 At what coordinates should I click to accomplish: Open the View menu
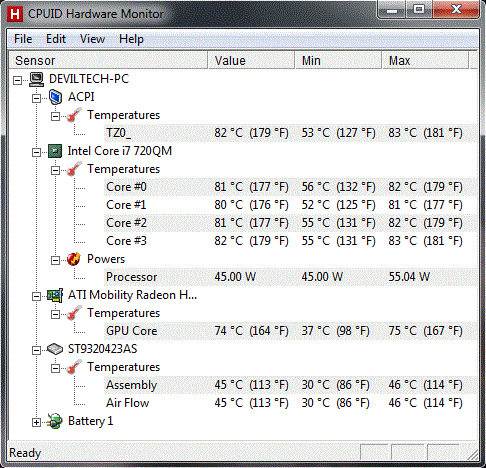click(92, 39)
